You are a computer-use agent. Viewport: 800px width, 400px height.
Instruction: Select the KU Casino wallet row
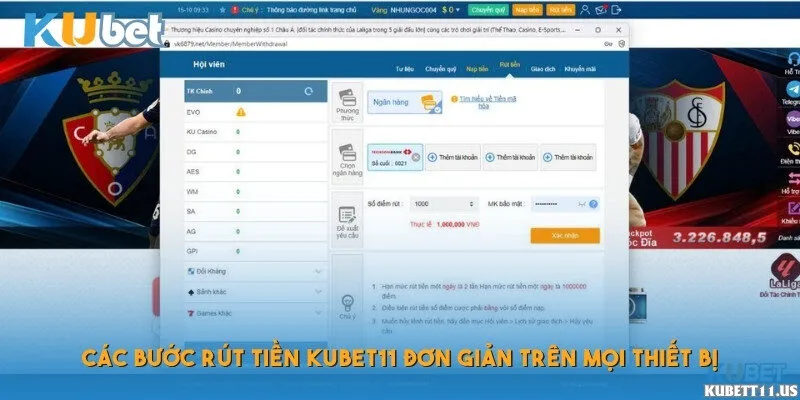pos(256,132)
